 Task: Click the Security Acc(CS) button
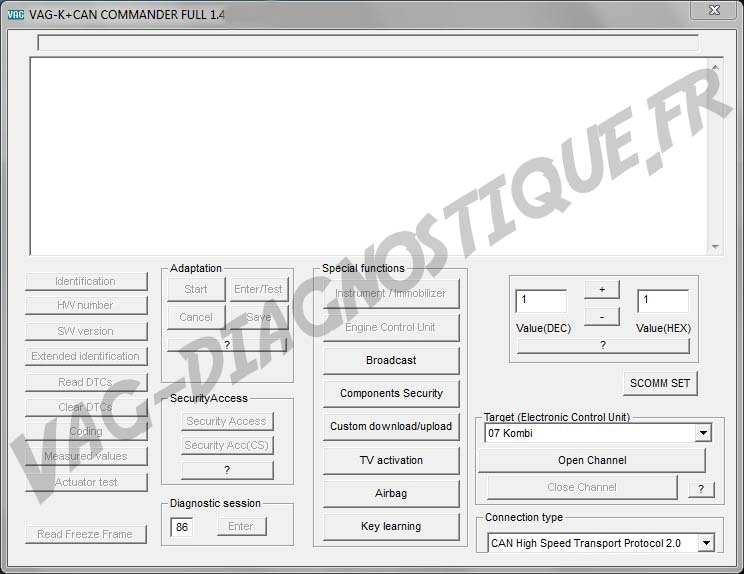tap(227, 445)
